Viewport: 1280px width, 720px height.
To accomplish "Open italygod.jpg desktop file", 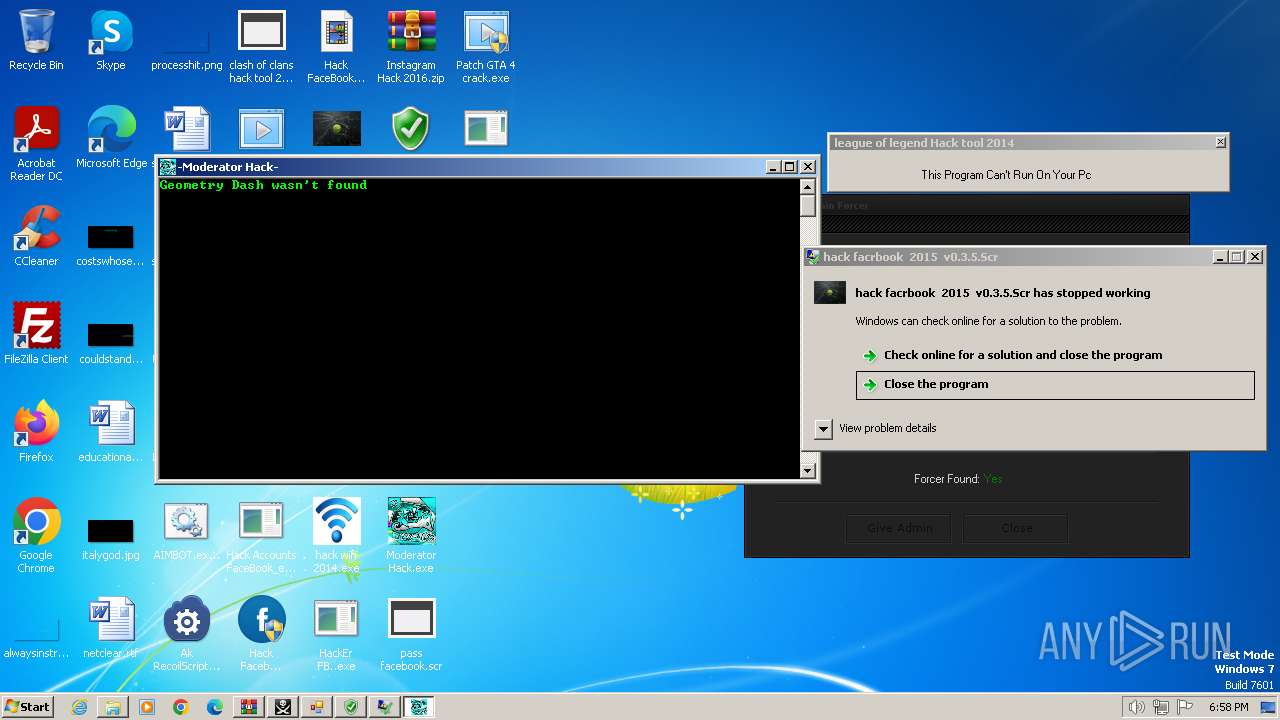I will click(111, 536).
